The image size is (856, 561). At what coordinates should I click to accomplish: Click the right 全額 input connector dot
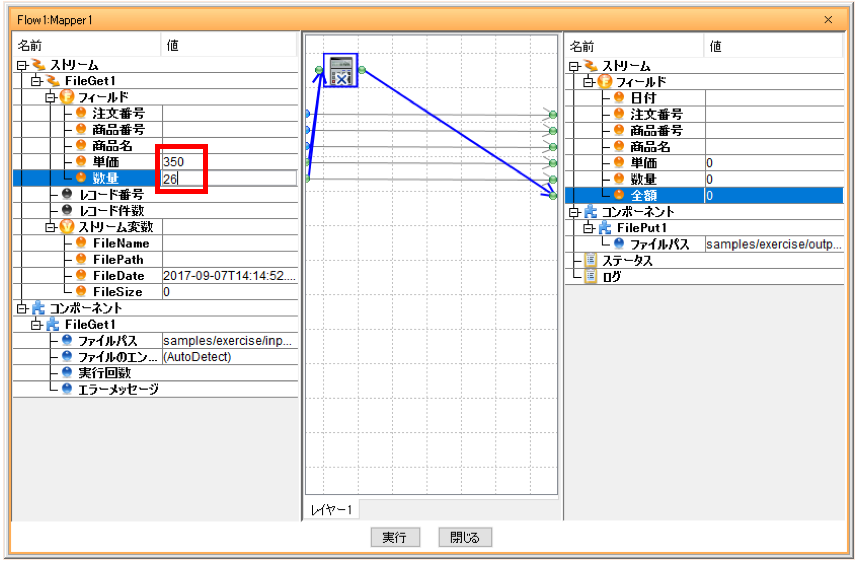553,195
